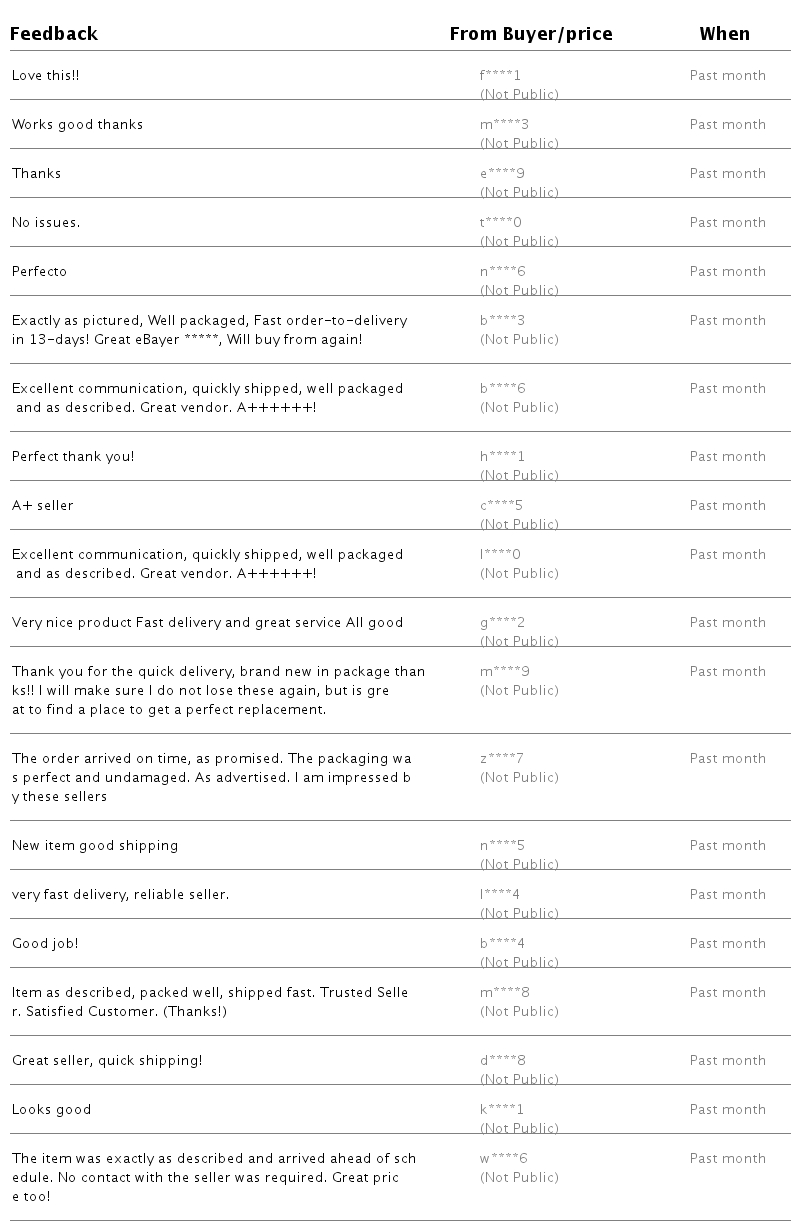Select 'Looks good' feedback comment
800x1221 pixels.
(51, 1109)
